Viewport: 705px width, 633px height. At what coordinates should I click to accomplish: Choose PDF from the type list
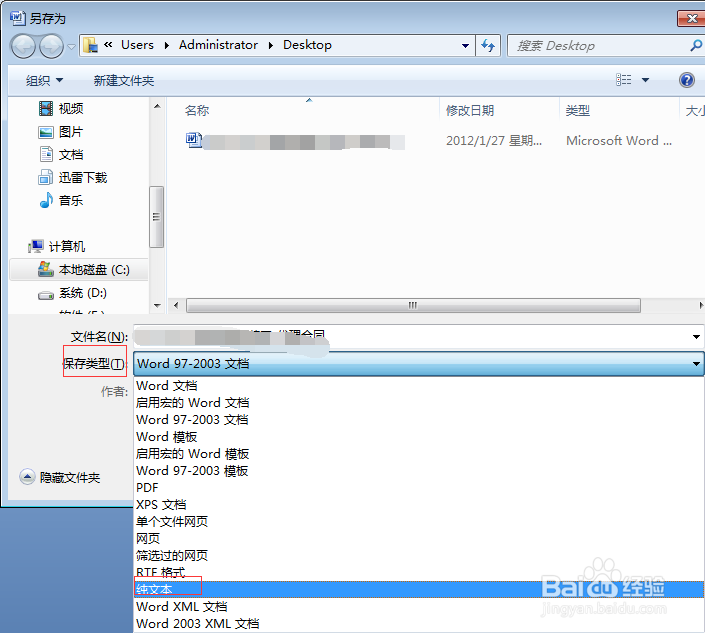point(419,488)
